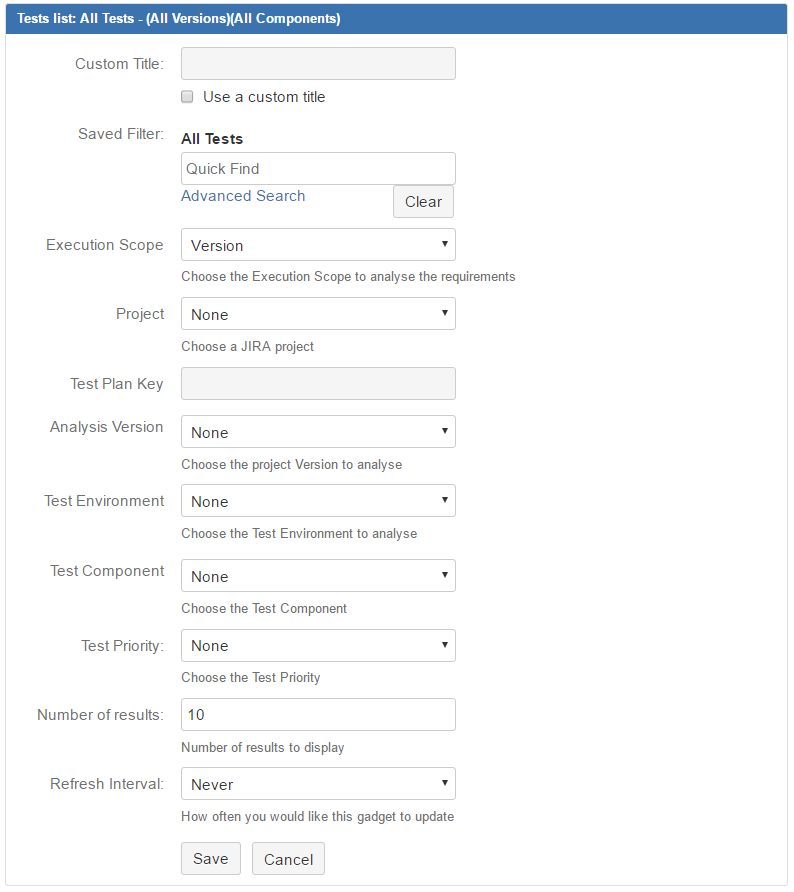Click the Custom Title text field
Image resolution: width=794 pixels, height=892 pixels.
[x=318, y=64]
